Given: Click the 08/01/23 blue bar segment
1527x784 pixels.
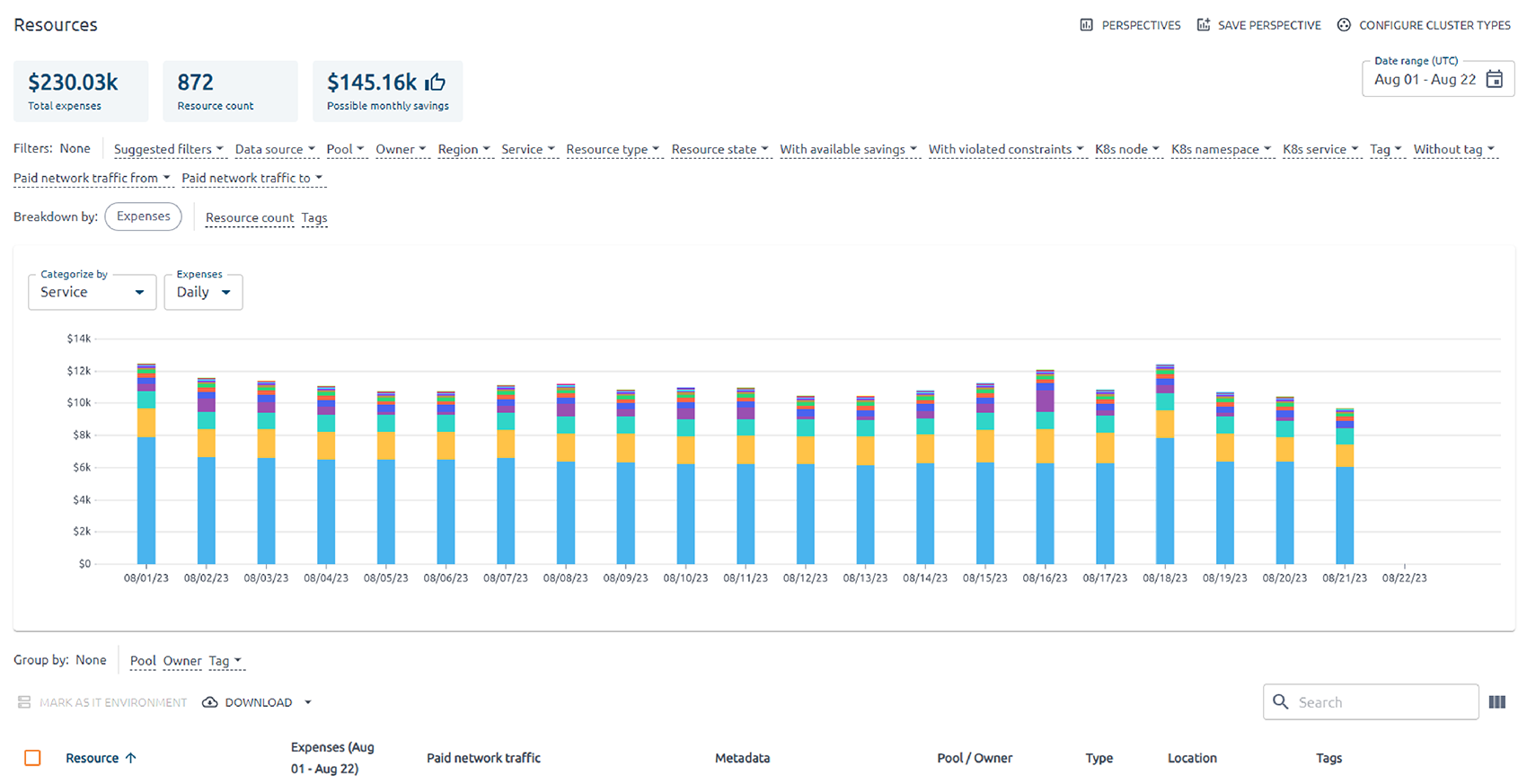Looking at the screenshot, I should point(146,500).
